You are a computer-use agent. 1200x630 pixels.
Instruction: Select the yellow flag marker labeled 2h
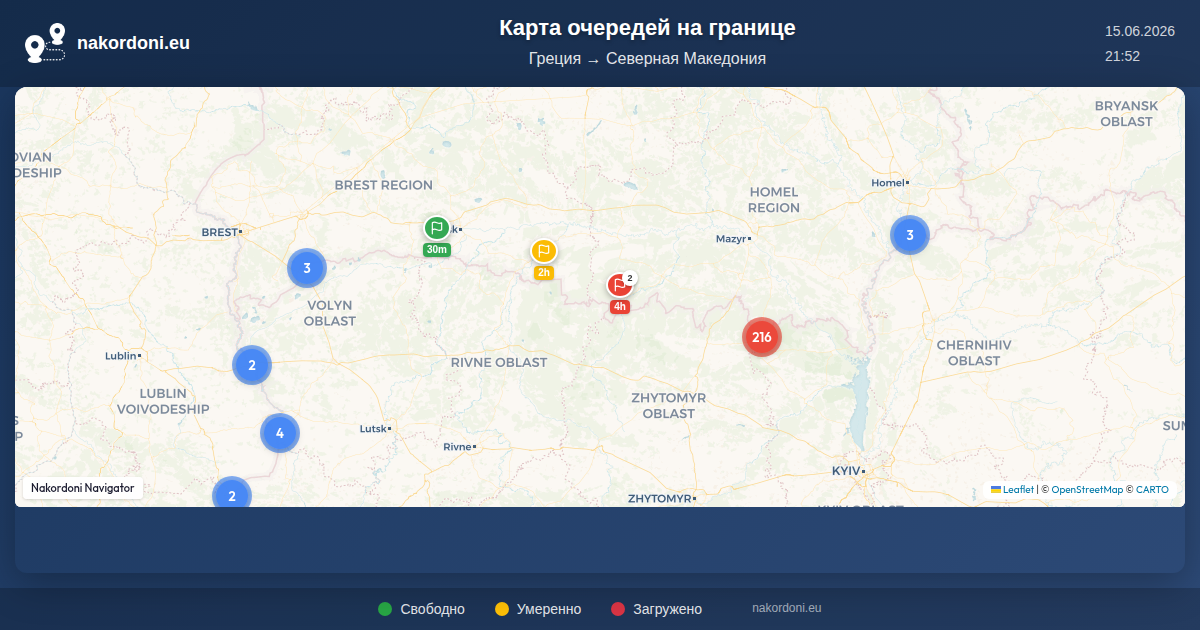click(543, 251)
